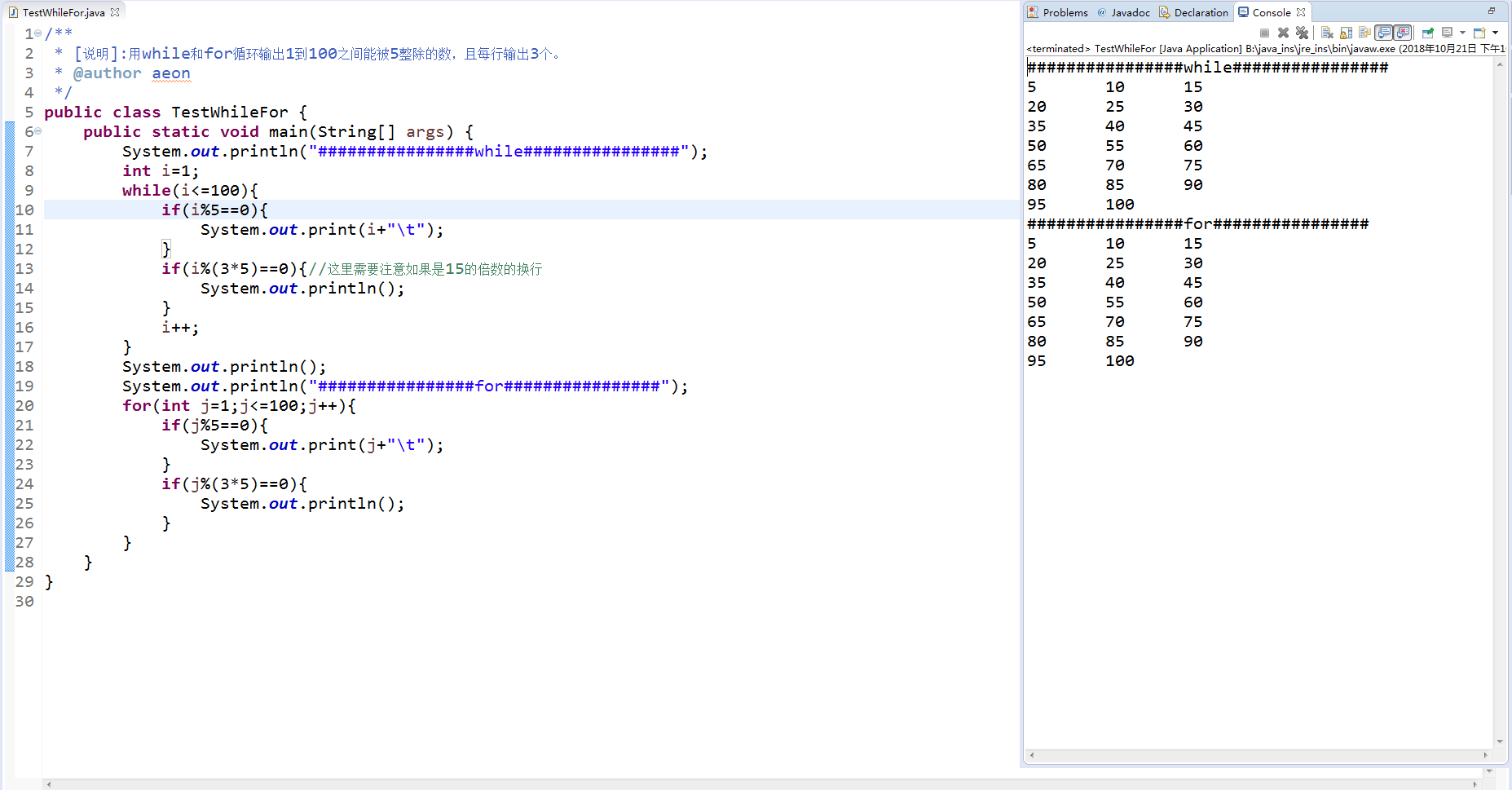Click the Open Console icon

(1479, 33)
